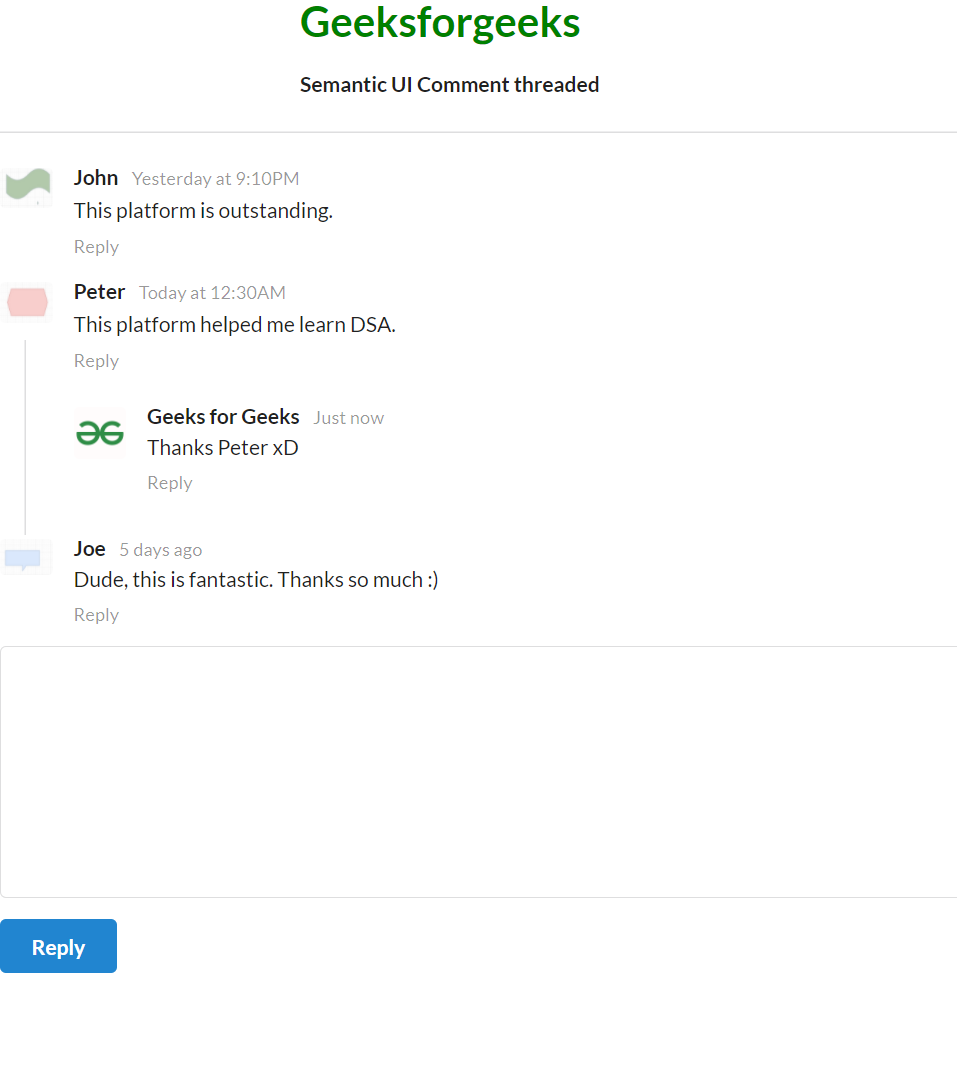Open Joe's author name link
The image size is (957, 1072).
89,549
